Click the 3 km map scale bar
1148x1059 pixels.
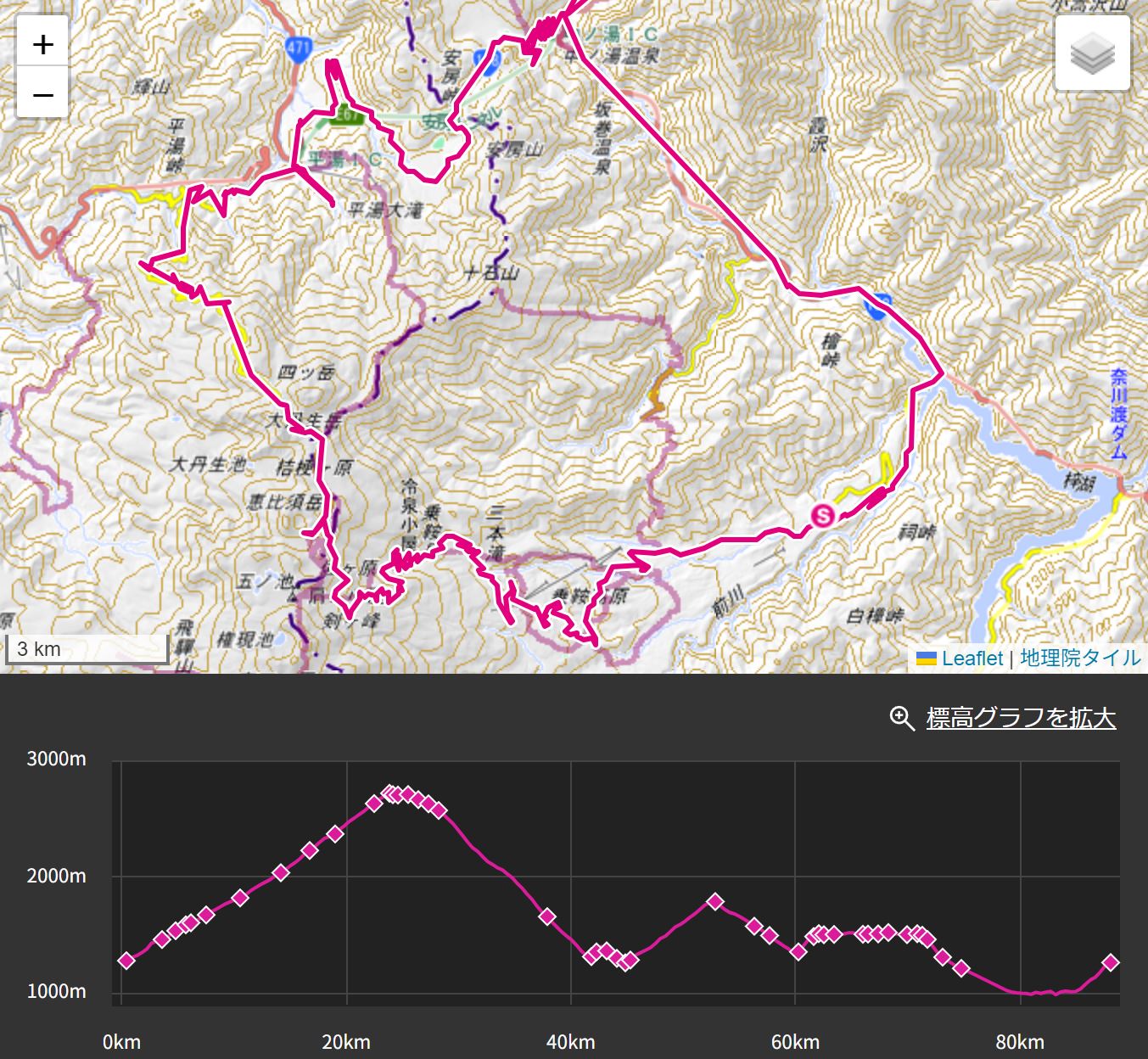[87, 649]
